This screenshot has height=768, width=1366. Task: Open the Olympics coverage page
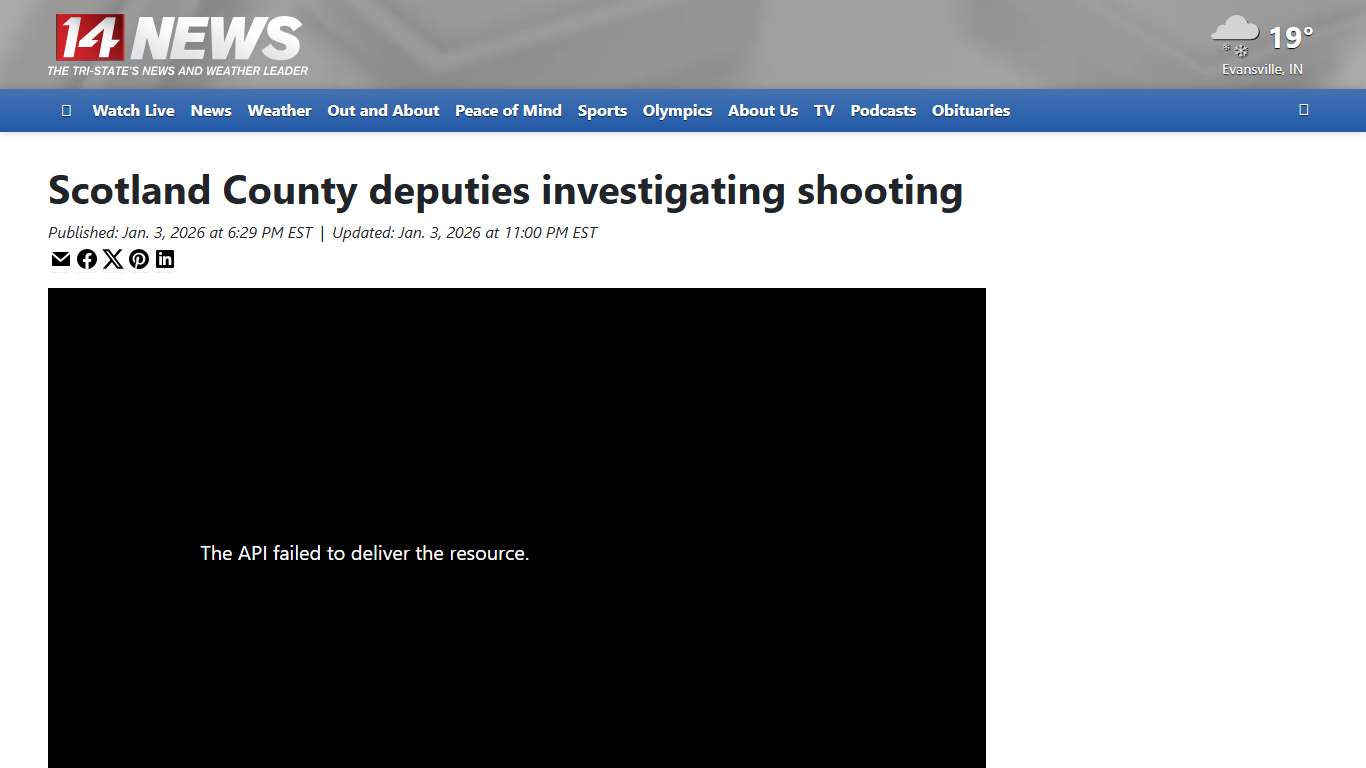[677, 111]
